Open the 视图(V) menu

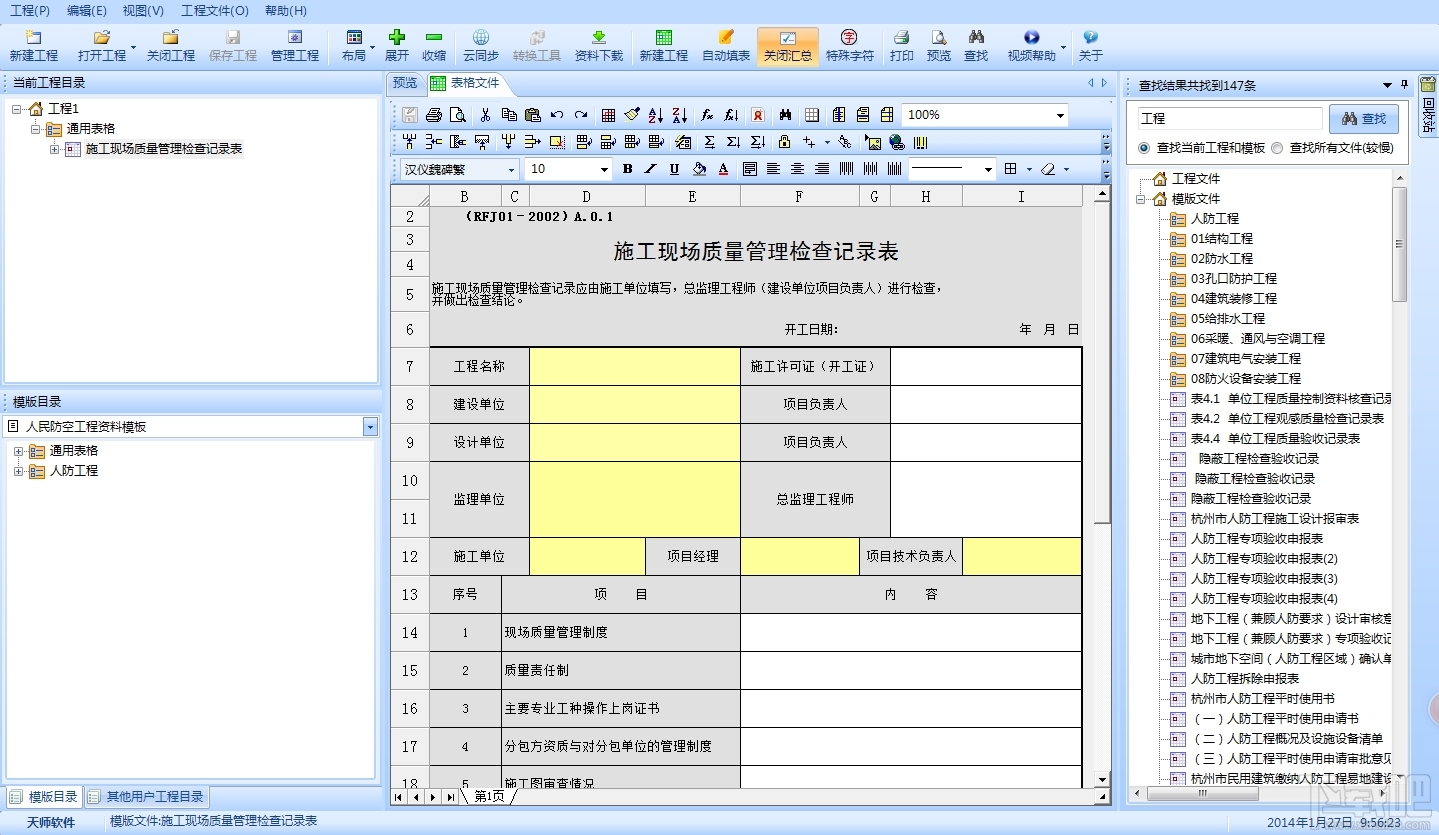click(143, 11)
